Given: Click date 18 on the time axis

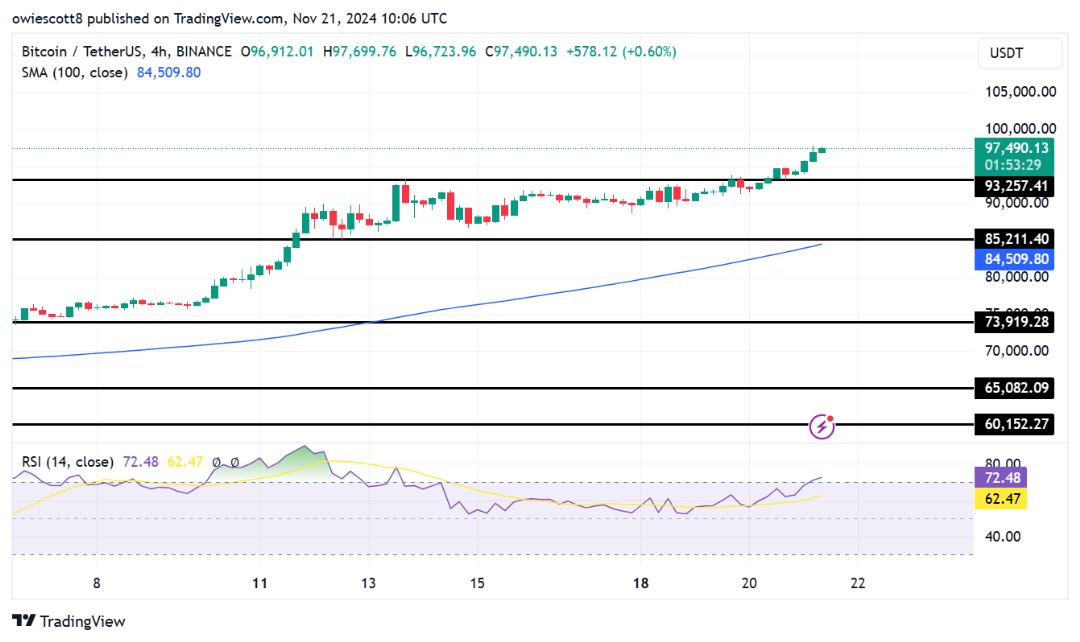Looking at the screenshot, I should click(641, 584).
